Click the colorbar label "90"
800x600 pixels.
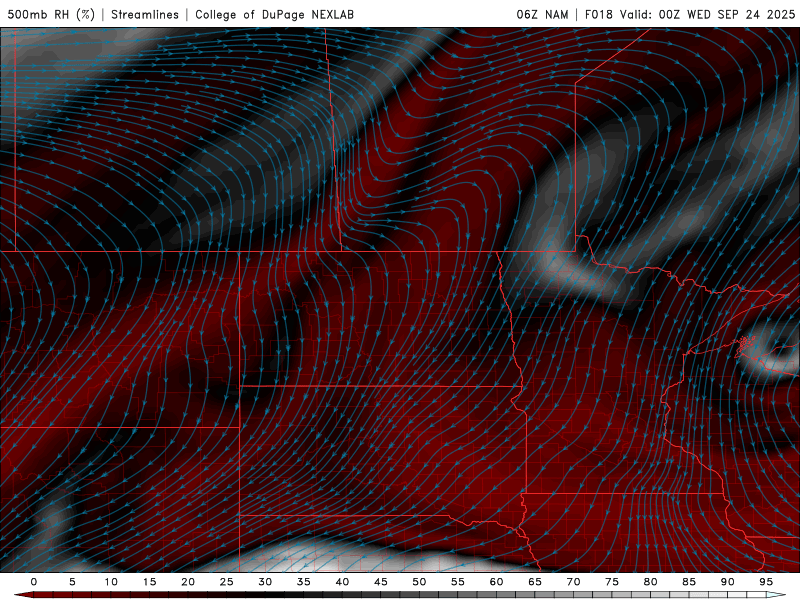coord(727,582)
